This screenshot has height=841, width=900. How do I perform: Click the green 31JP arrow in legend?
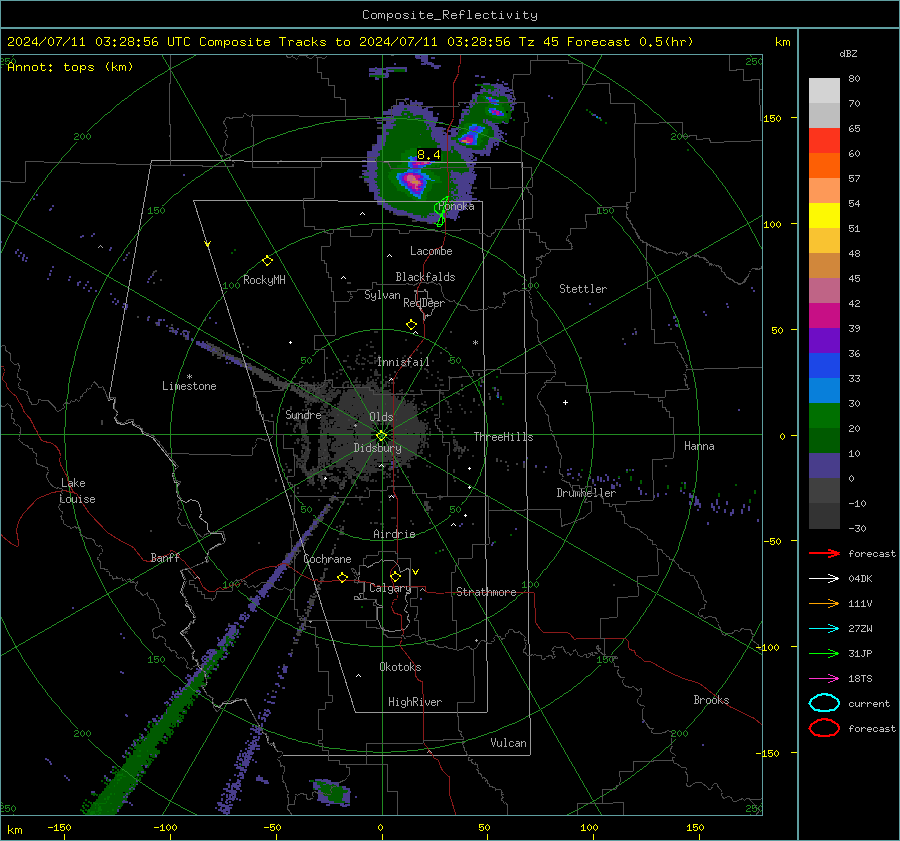824,653
